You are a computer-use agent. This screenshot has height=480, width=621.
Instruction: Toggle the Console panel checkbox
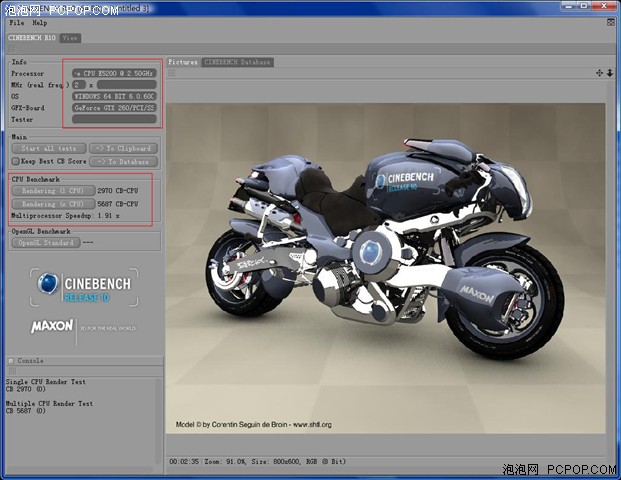click(x=11, y=361)
